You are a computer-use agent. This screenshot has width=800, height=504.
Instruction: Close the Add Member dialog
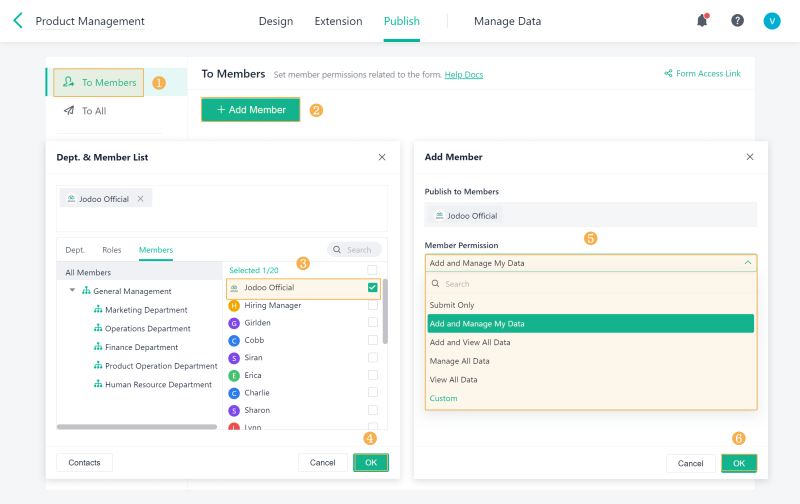[750, 157]
